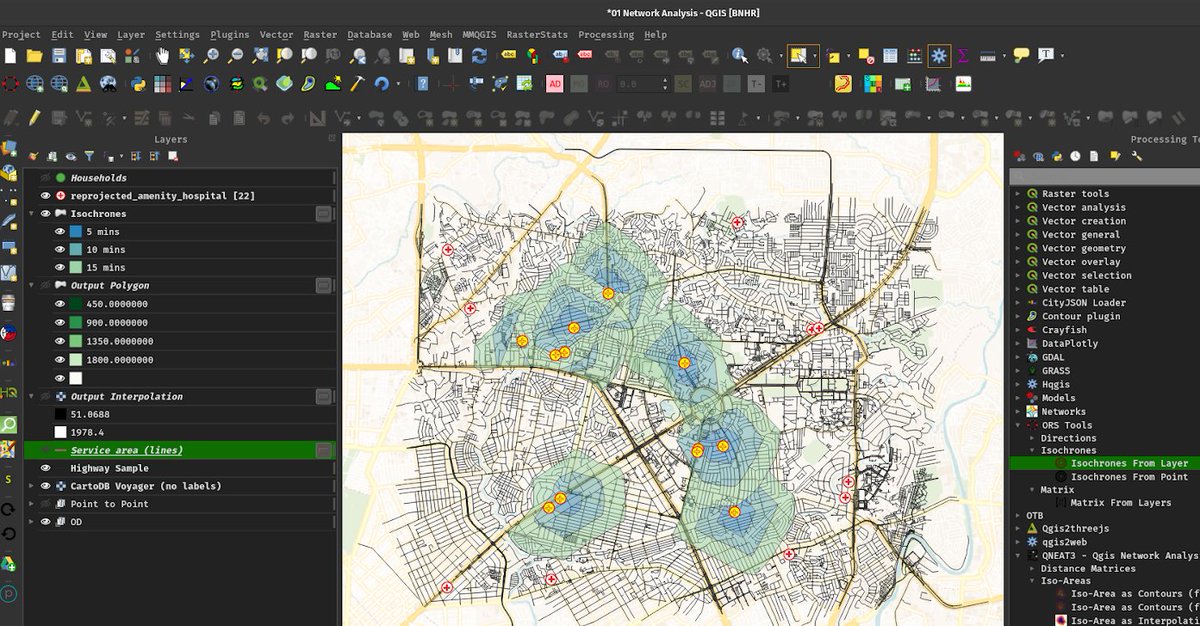Click the Refresh map canvas icon

[478, 55]
